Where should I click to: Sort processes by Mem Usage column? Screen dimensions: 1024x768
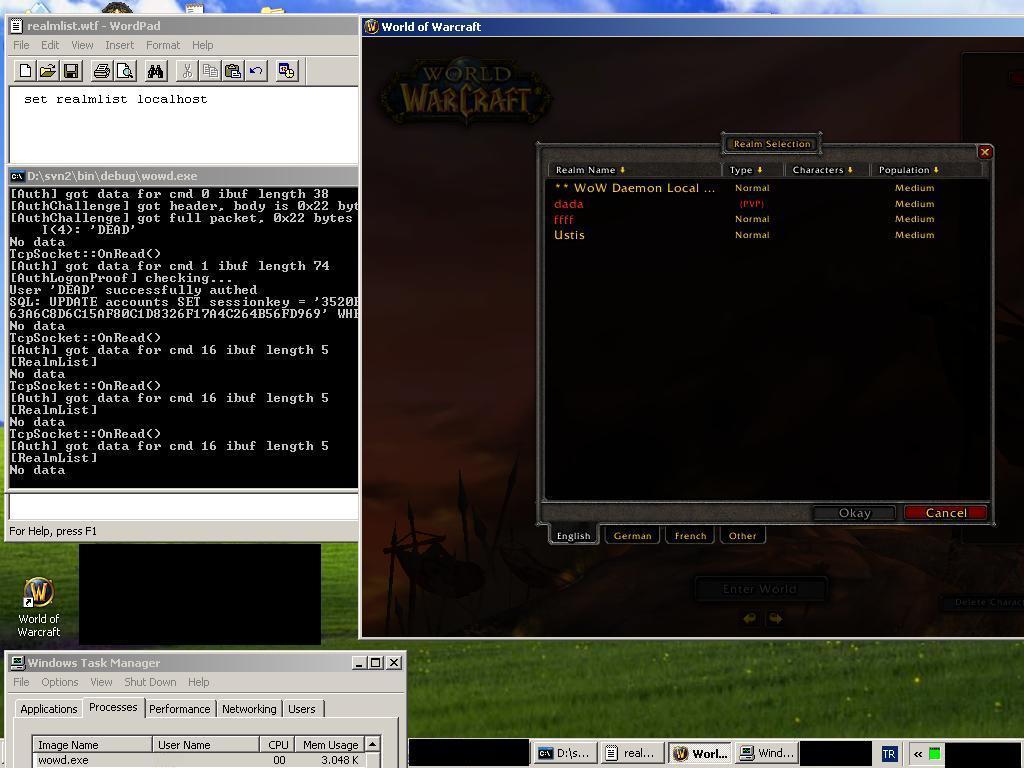[330, 744]
